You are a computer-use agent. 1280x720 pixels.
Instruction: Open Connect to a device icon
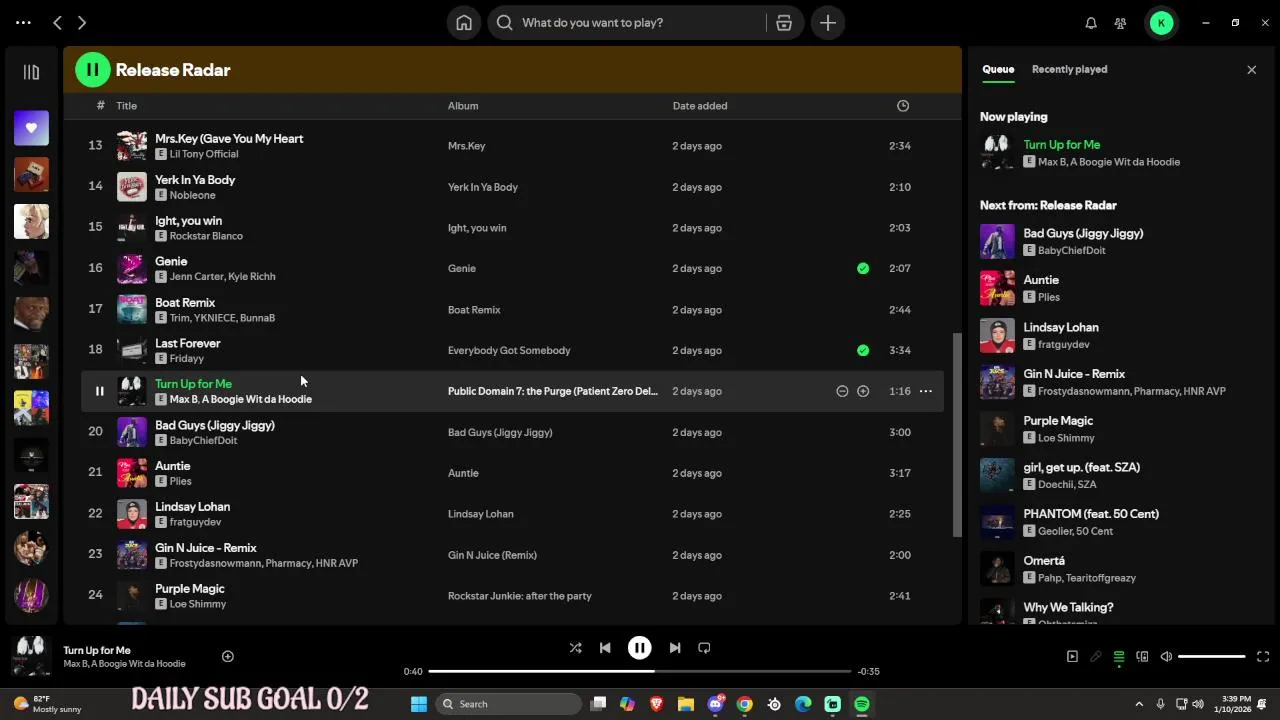tap(1142, 657)
